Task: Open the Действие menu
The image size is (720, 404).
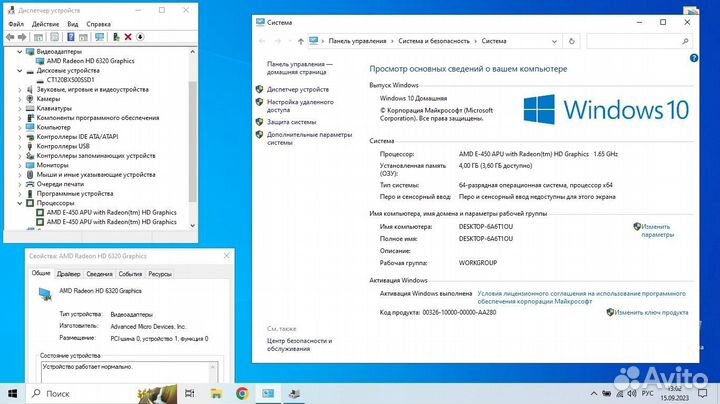Action: coord(45,24)
